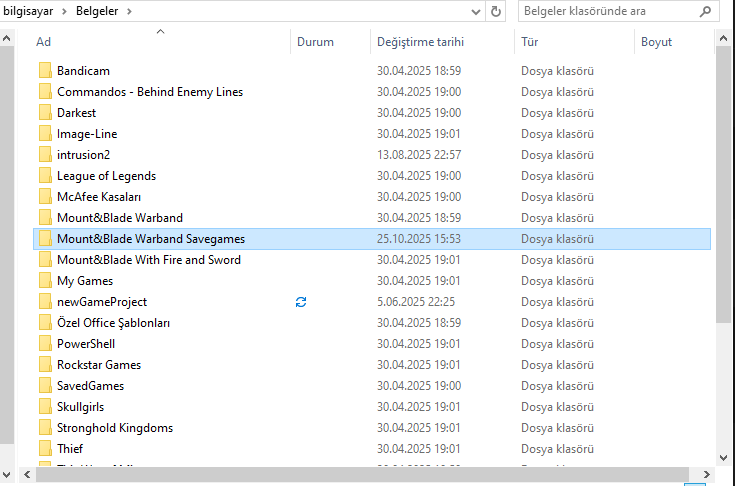Refresh the Belgeler folder view
The width and height of the screenshot is (735, 486).
point(495,11)
